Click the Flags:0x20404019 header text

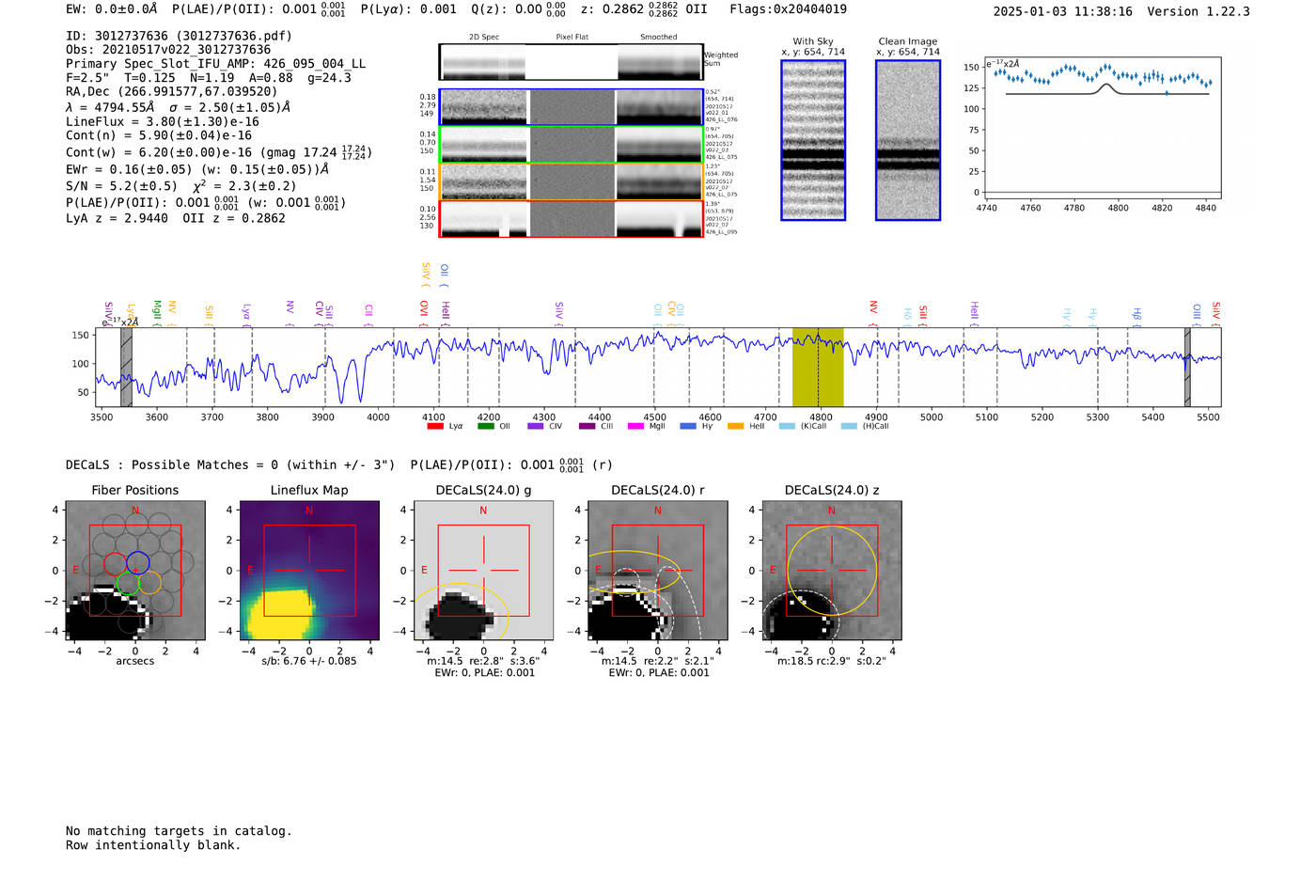(788, 9)
